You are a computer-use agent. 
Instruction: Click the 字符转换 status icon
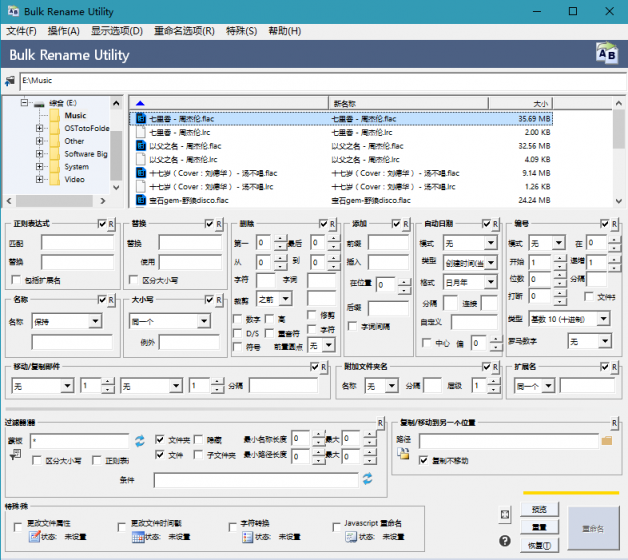tap(248, 537)
